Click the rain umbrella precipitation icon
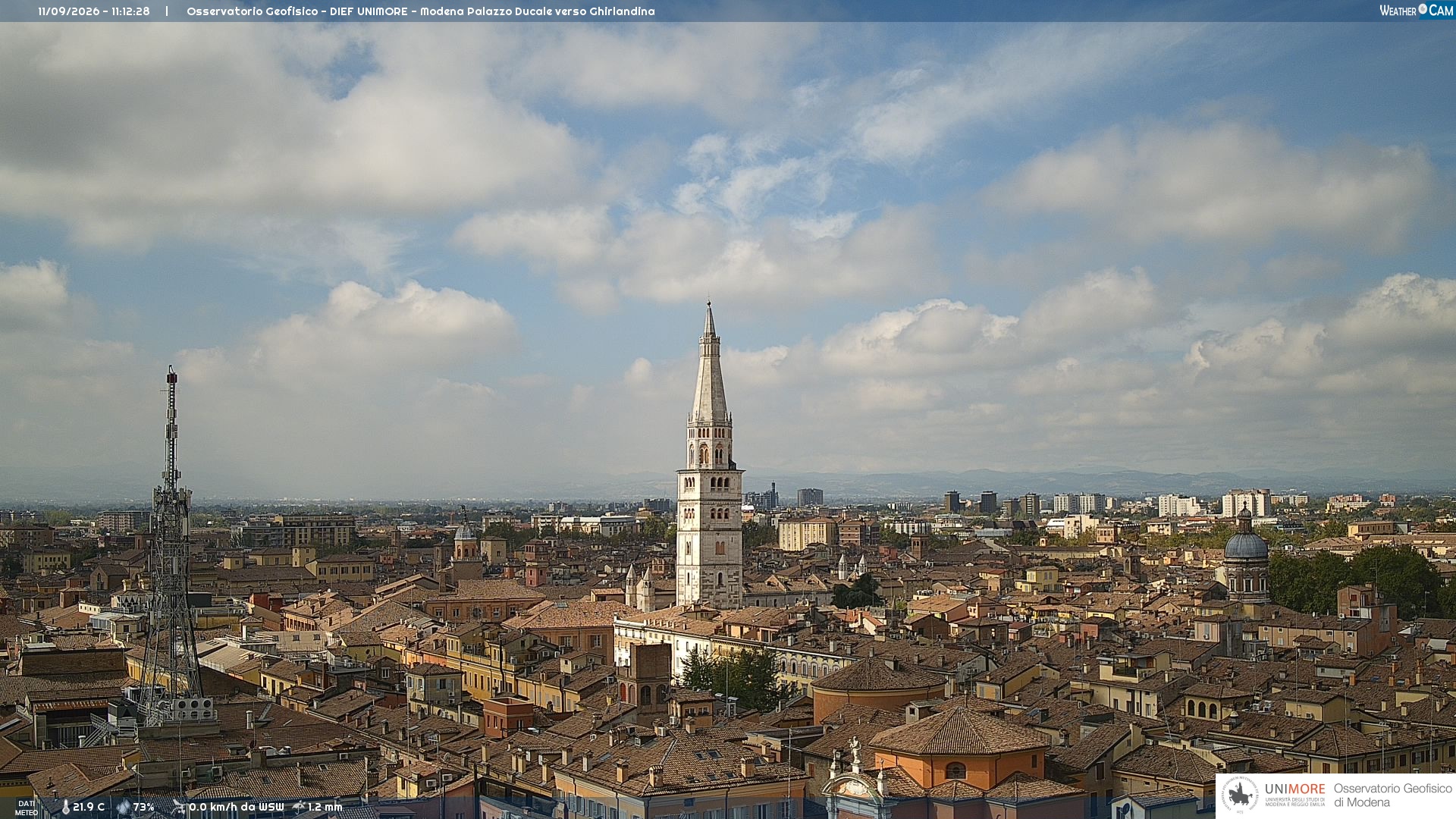 coord(299,808)
